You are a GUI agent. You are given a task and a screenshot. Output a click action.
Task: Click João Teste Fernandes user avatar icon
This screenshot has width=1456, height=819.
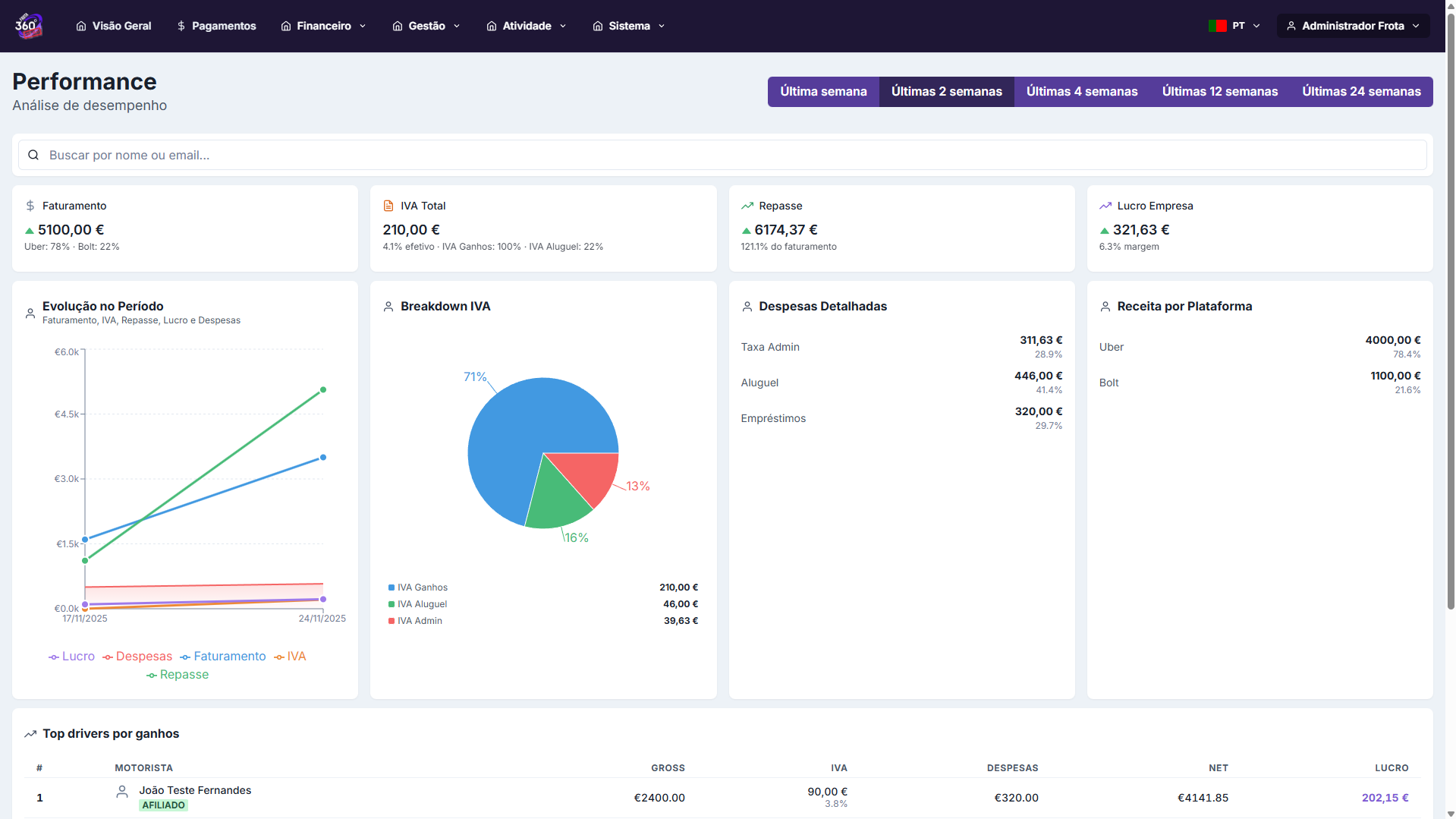(122, 792)
